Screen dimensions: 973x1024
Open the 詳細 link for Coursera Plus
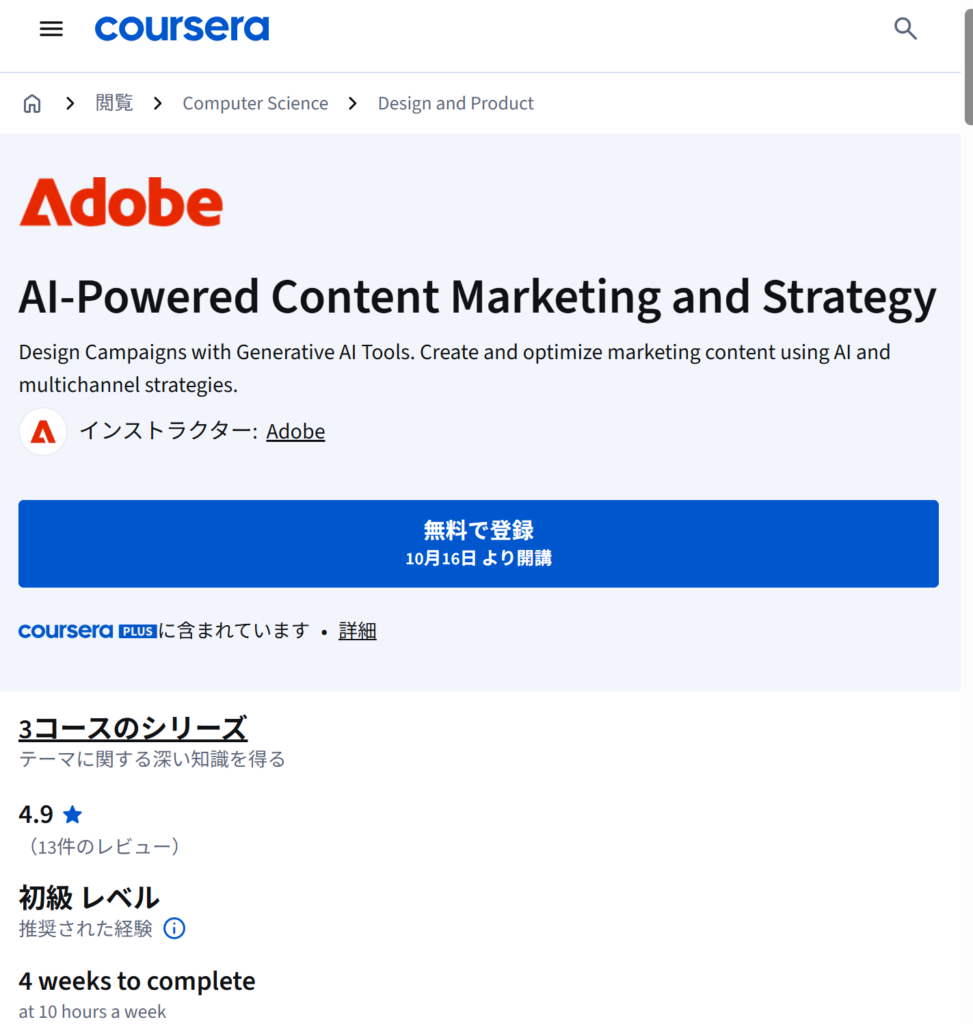(357, 631)
